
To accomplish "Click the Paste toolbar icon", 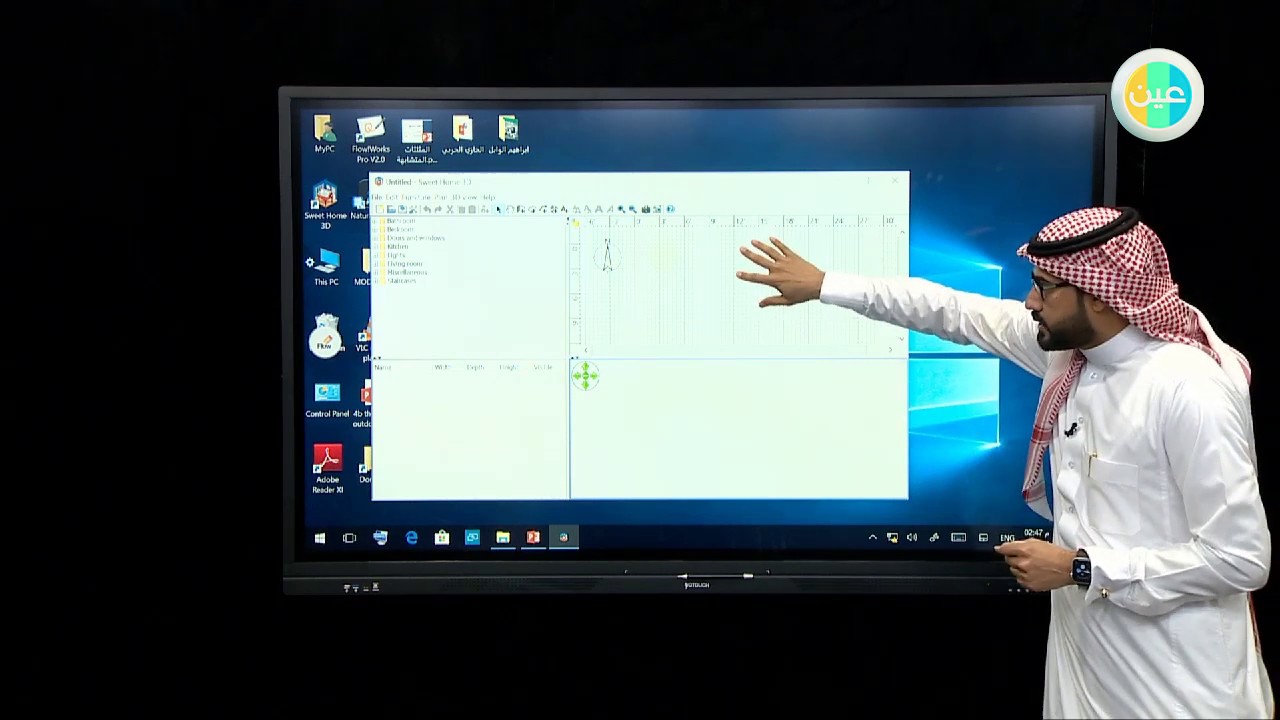I will pos(472,209).
